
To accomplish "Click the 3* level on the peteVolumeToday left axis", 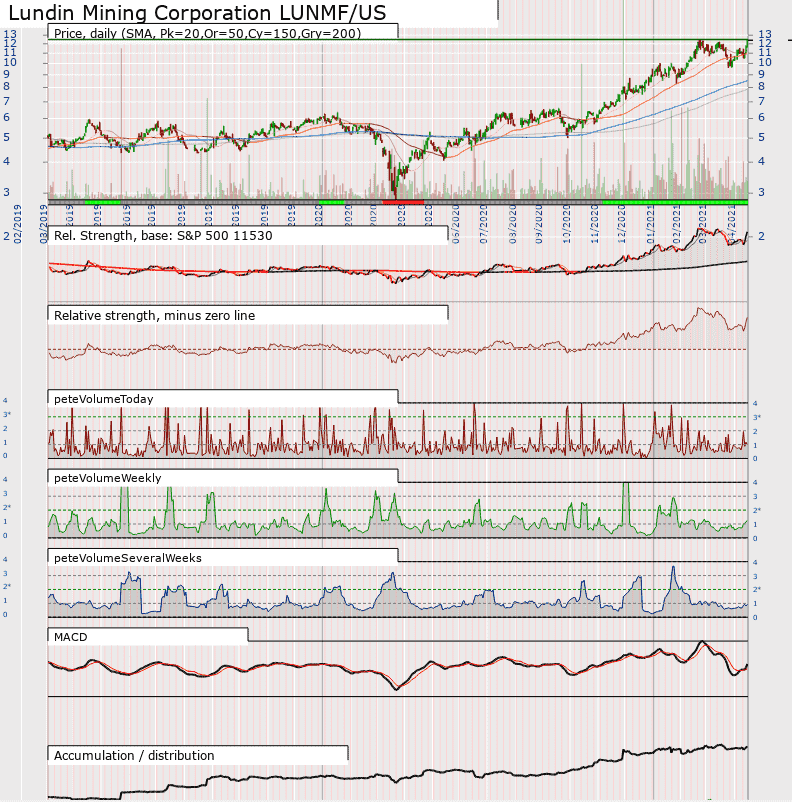I will [7, 414].
